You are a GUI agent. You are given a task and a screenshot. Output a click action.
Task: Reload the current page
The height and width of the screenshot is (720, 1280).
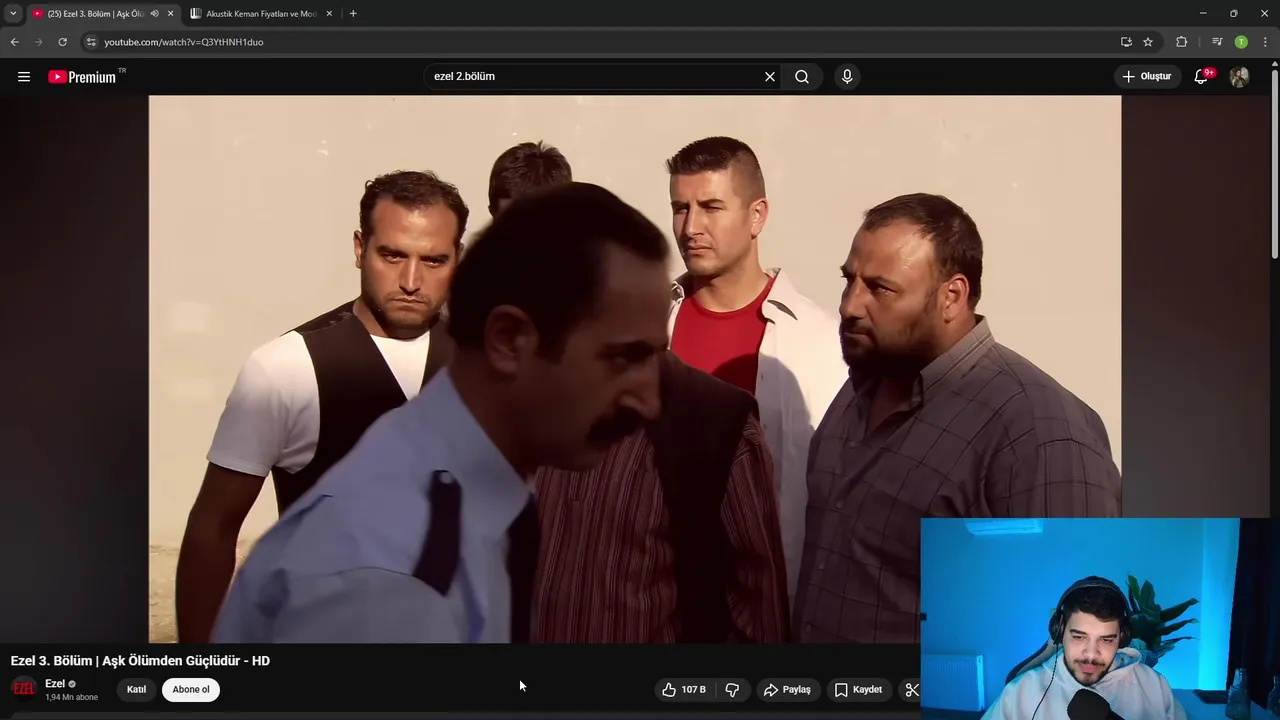[x=62, y=42]
